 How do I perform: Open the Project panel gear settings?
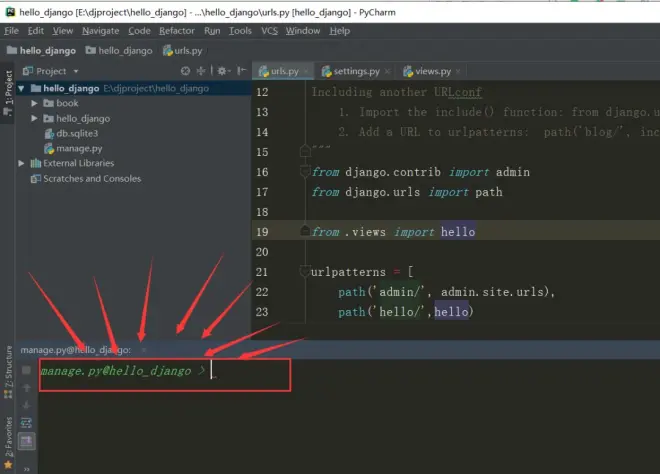tap(222, 71)
